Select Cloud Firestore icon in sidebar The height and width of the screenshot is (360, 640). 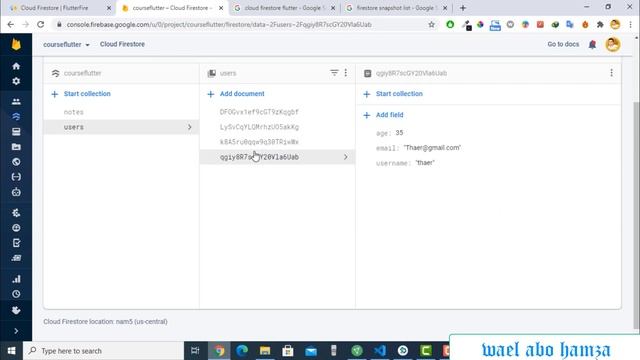coord(16,117)
